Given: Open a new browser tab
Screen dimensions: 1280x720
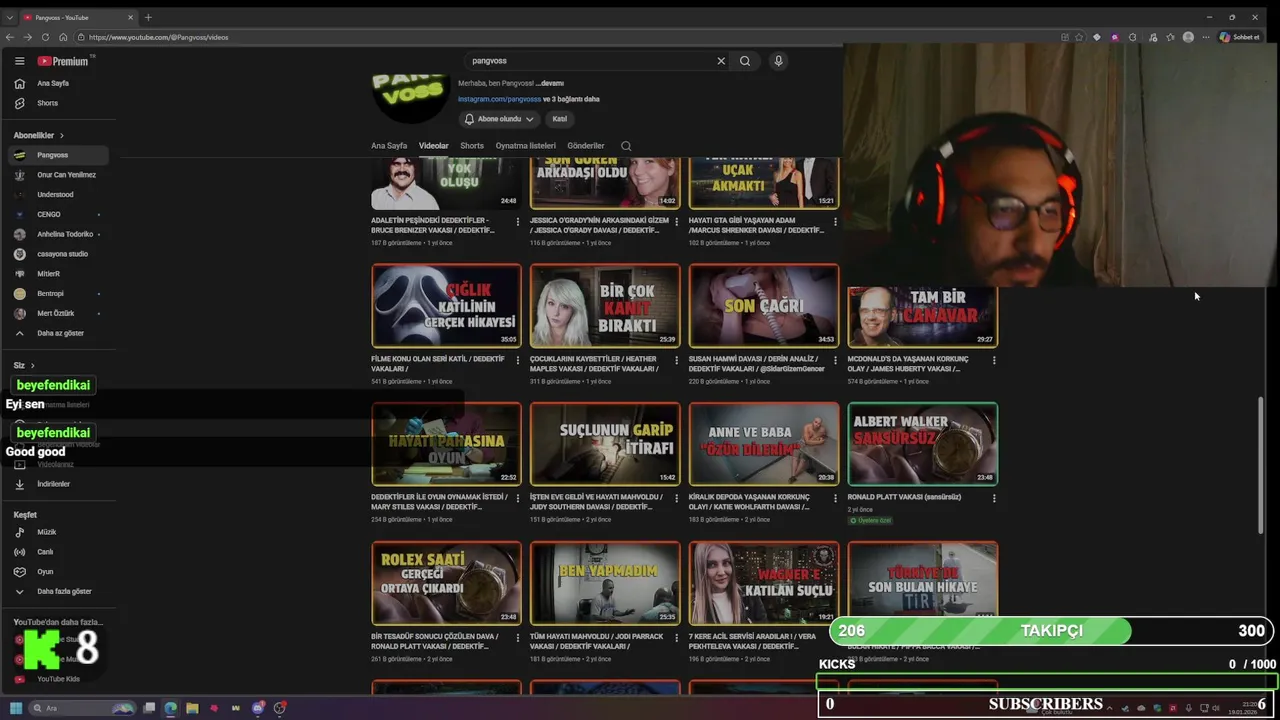Looking at the screenshot, I should point(148,17).
